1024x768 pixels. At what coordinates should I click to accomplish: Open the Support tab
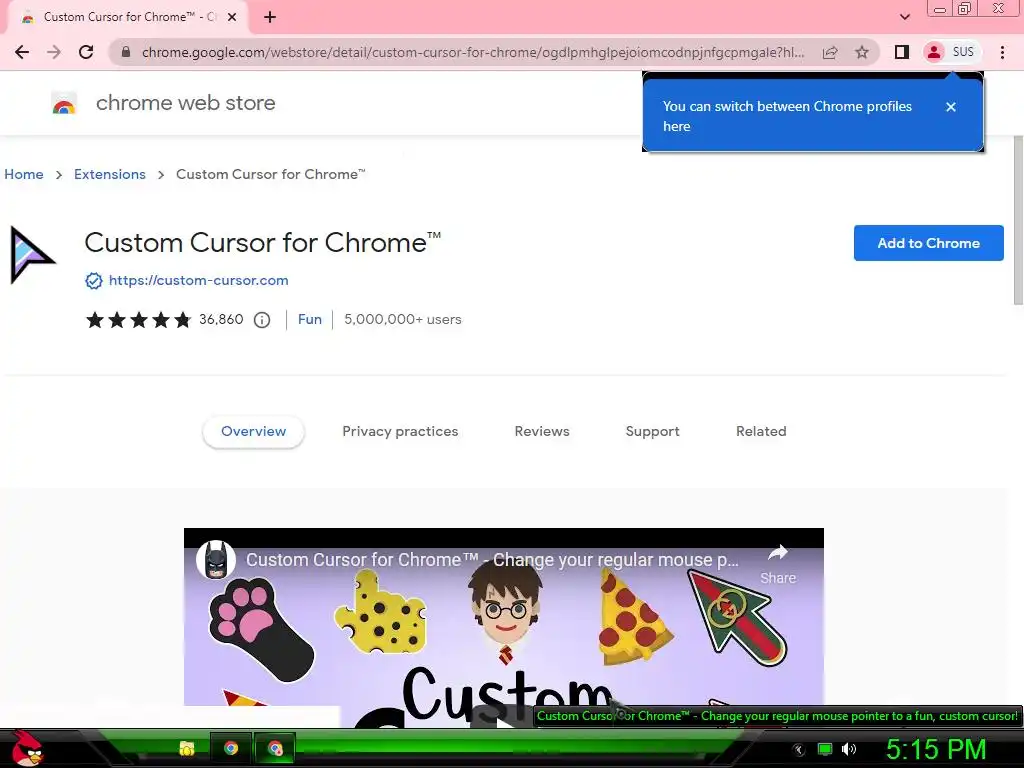tap(652, 432)
